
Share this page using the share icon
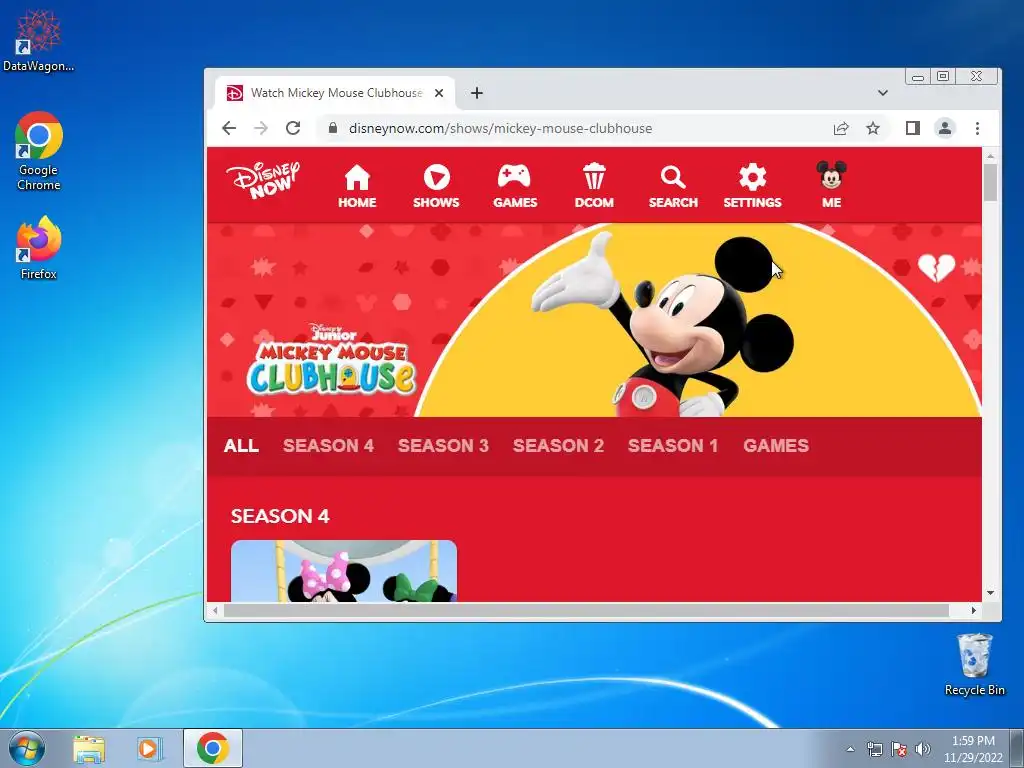pos(840,128)
